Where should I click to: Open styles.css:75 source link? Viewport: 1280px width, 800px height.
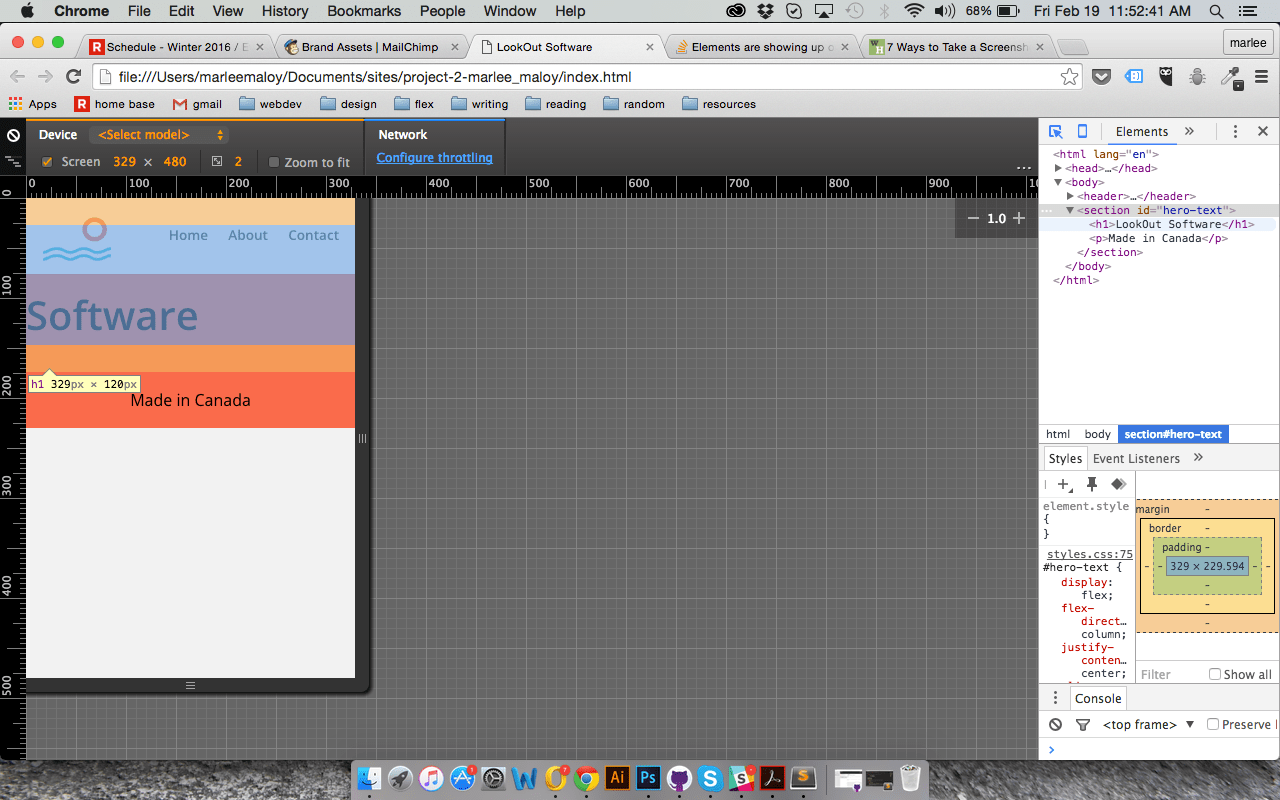coord(1090,554)
